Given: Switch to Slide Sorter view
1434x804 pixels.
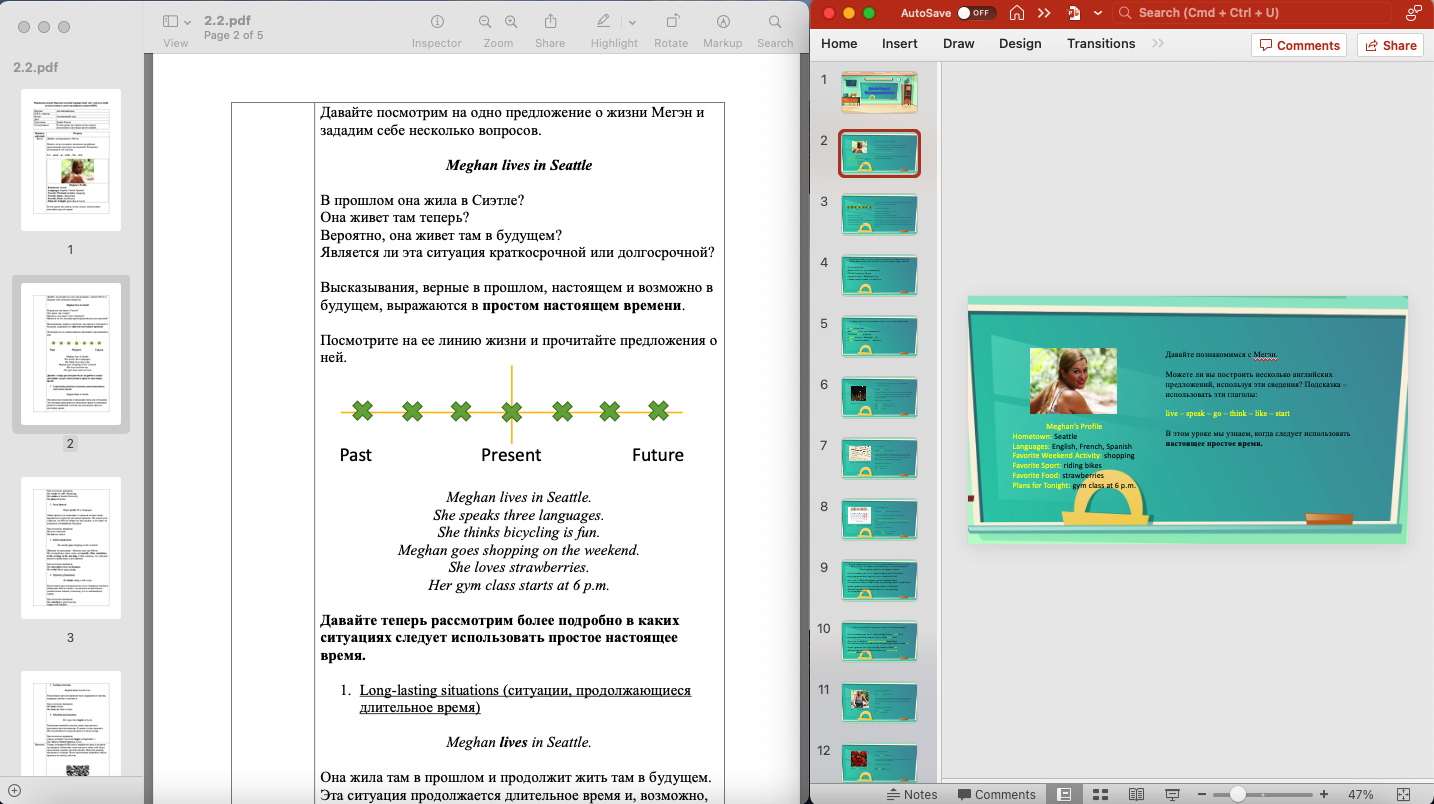Looking at the screenshot, I should [1100, 794].
